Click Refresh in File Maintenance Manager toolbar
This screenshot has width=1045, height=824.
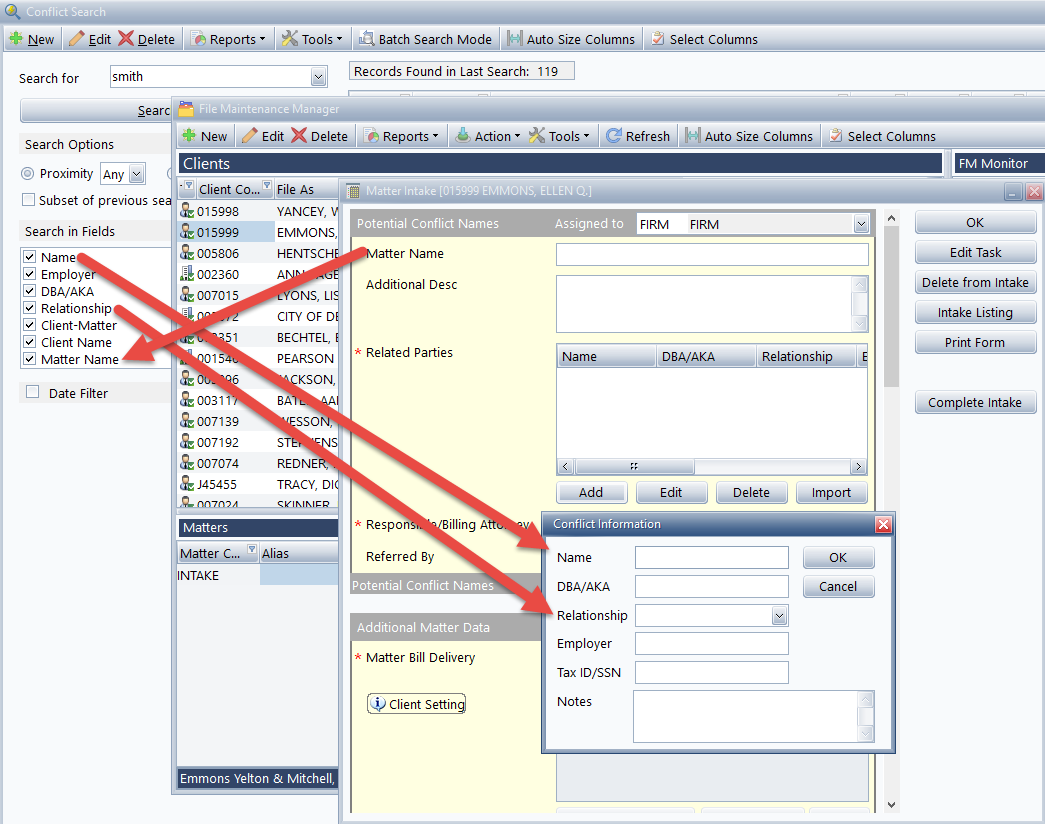point(638,136)
